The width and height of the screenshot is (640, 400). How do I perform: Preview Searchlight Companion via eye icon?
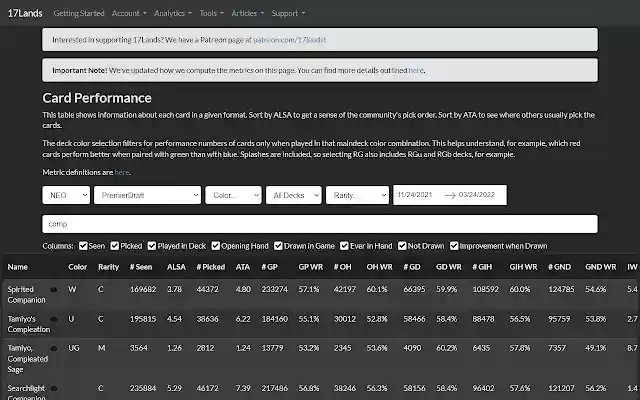(x=53, y=388)
